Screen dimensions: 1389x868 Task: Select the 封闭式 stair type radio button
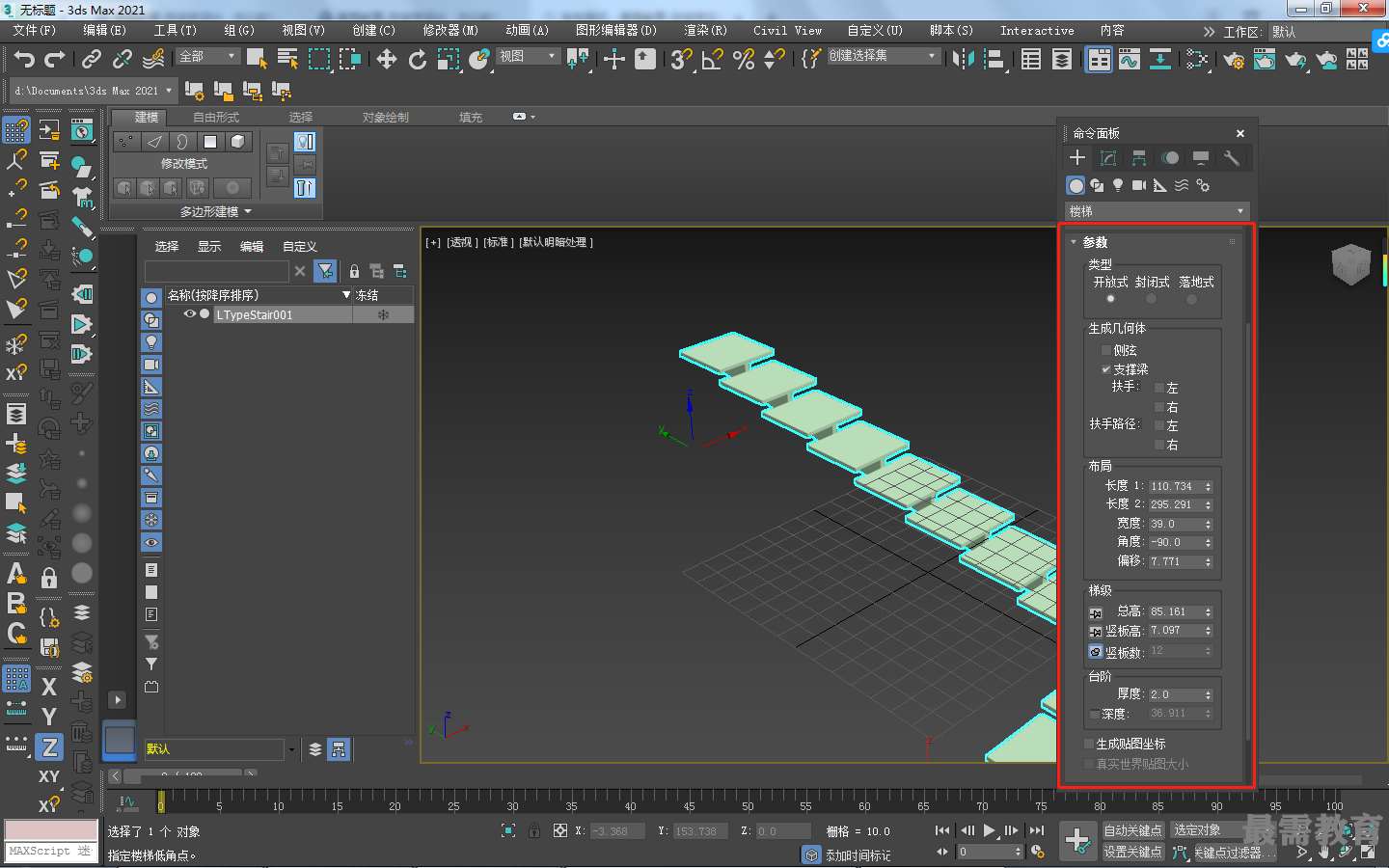(1151, 299)
